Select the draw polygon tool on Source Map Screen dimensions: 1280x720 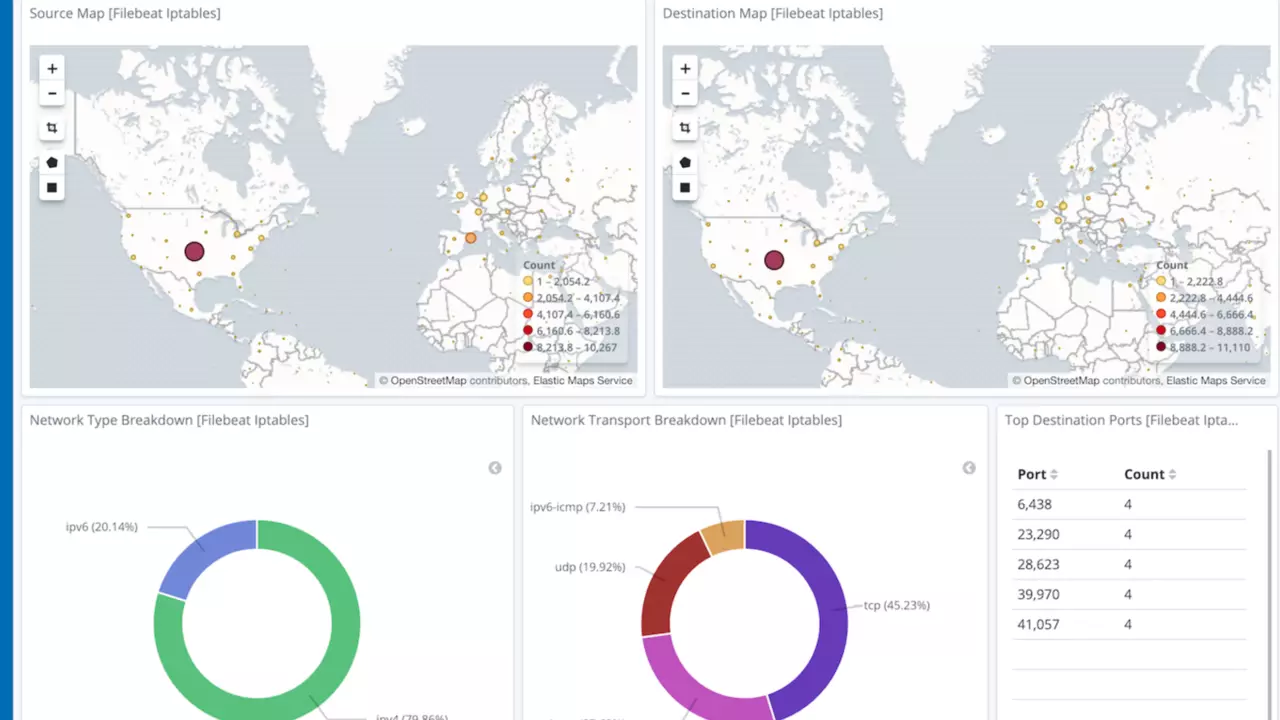click(52, 162)
